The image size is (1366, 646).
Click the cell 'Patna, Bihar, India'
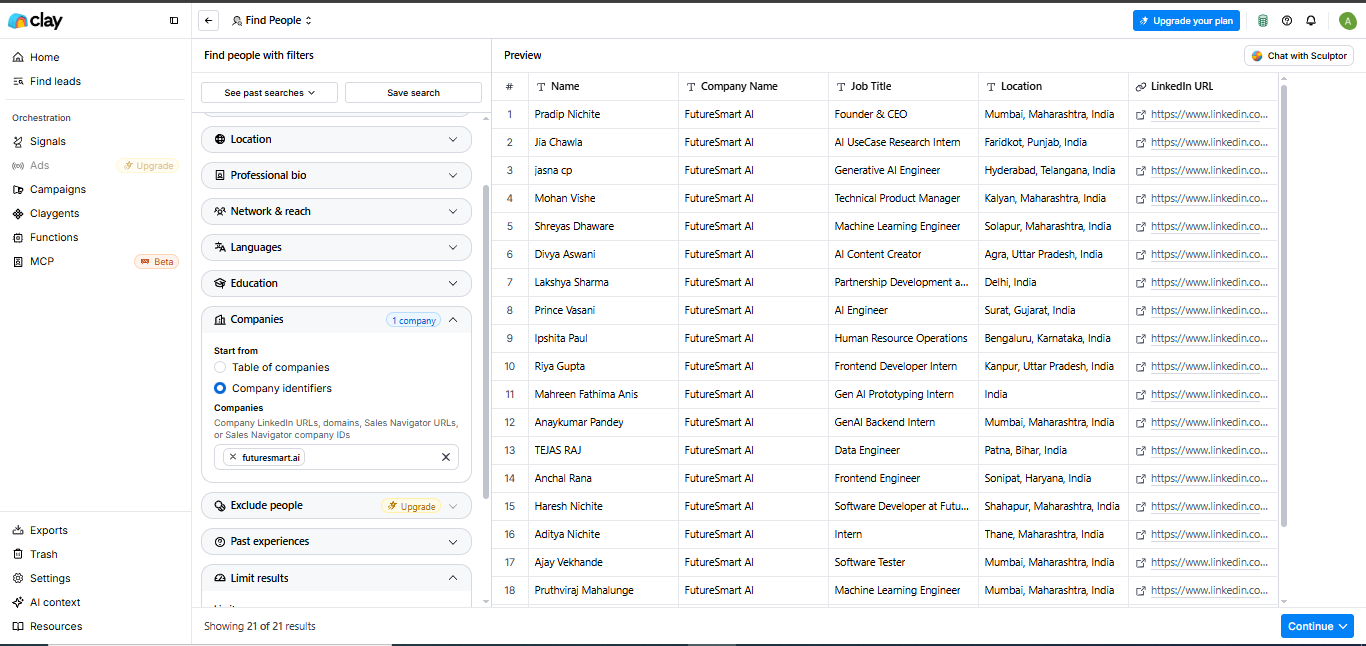[x=1053, y=450]
